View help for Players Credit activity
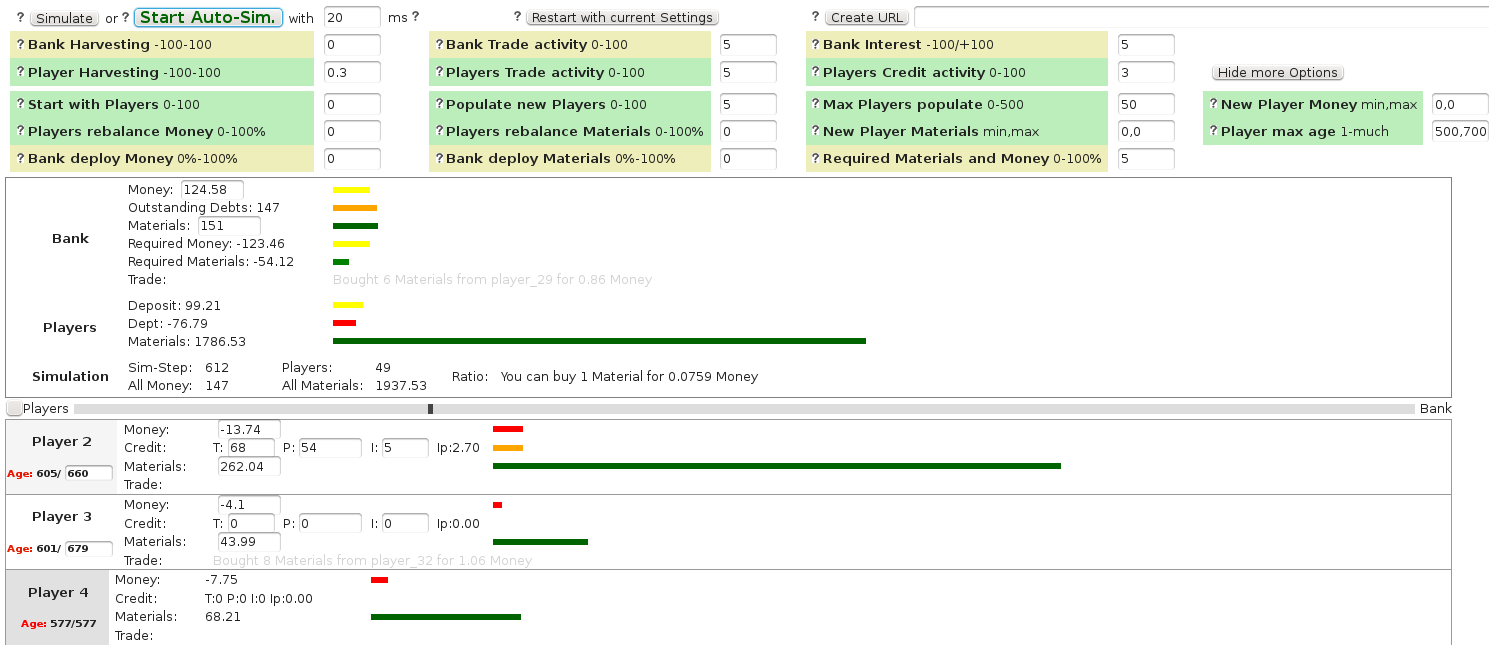This screenshot has width=1489, height=645. pos(816,72)
